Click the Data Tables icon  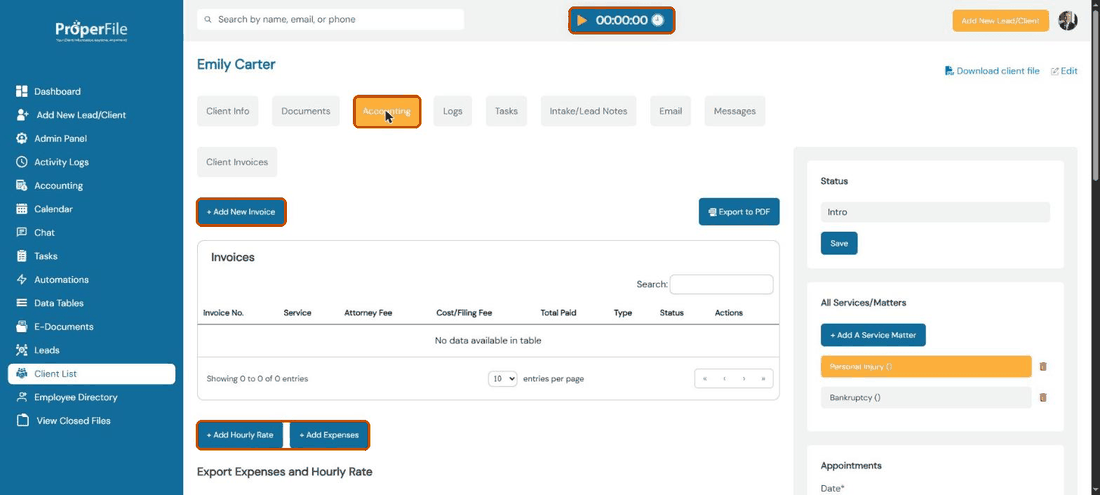22,303
